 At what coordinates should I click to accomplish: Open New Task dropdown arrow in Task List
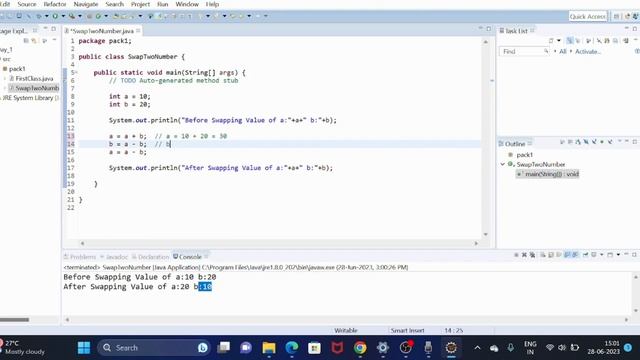click(559, 40)
